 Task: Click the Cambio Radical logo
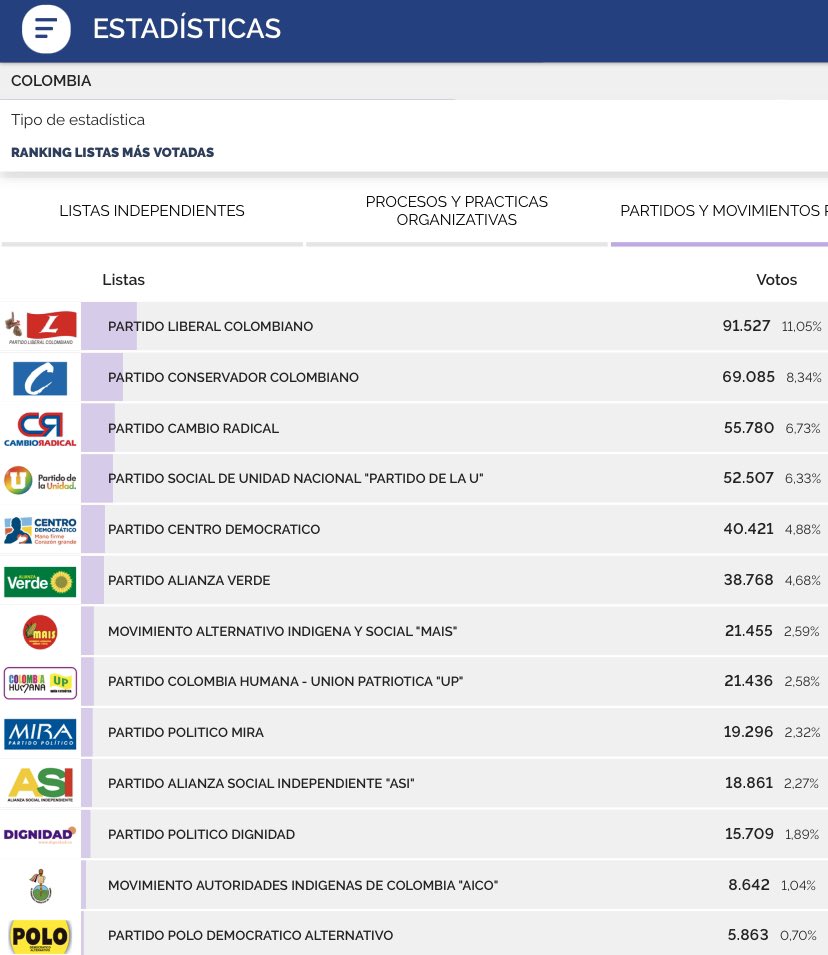pos(40,429)
